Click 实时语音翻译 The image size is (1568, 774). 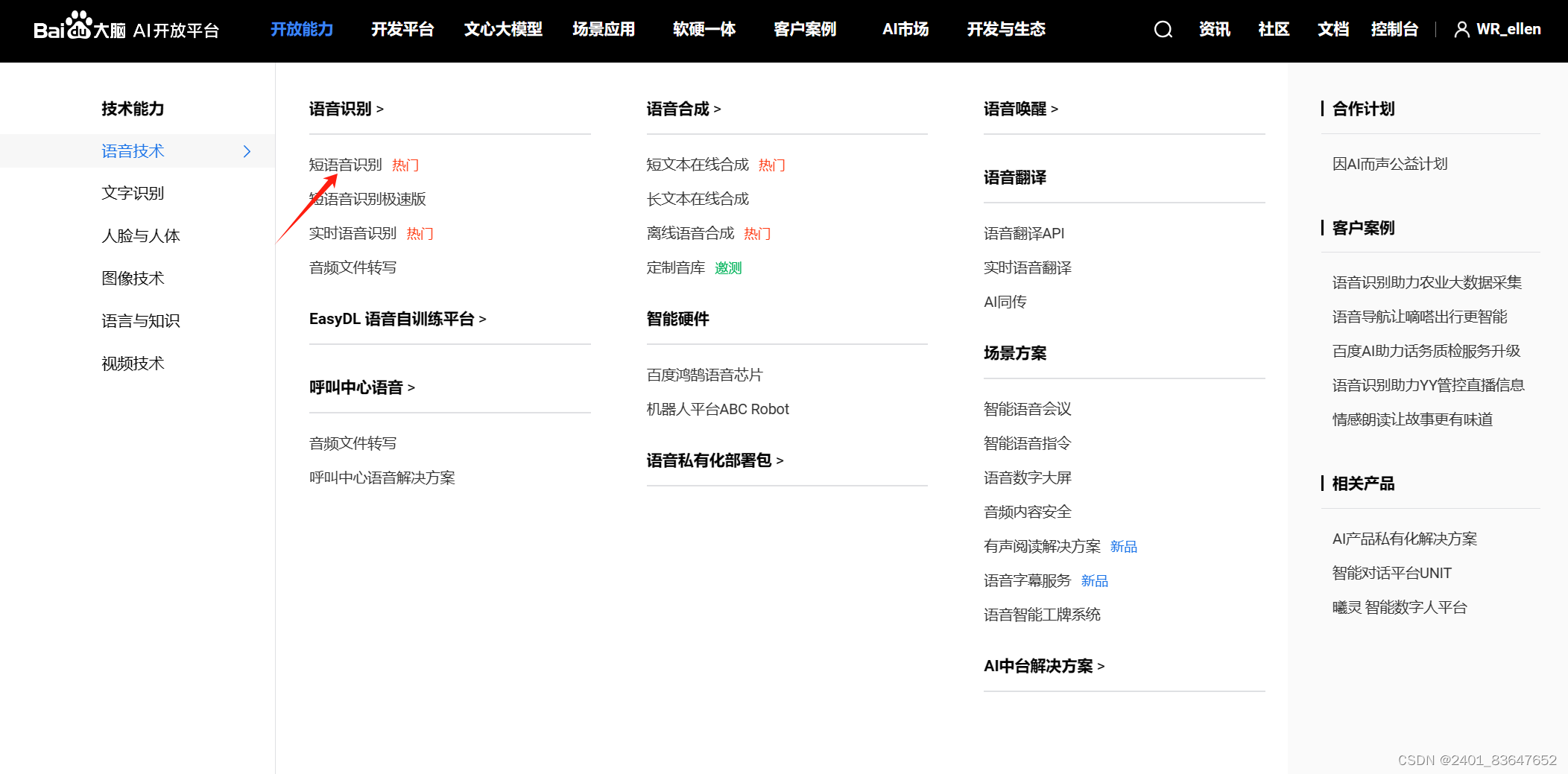click(x=1028, y=267)
